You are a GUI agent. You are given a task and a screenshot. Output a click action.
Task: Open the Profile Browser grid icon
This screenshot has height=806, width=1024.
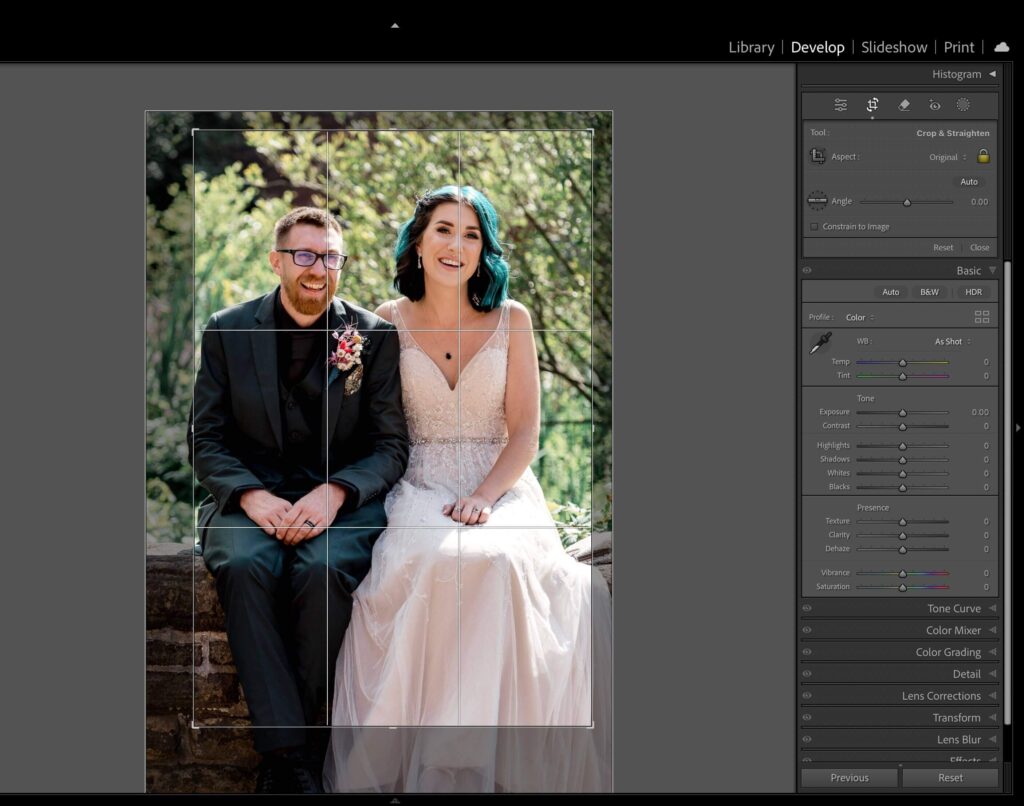[982, 316]
